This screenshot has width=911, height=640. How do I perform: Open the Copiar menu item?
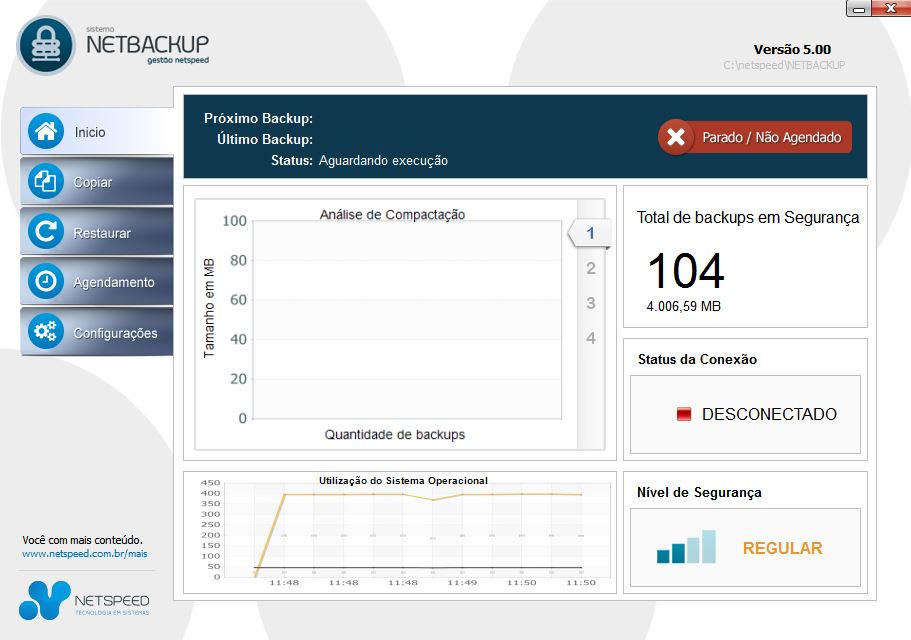97,181
